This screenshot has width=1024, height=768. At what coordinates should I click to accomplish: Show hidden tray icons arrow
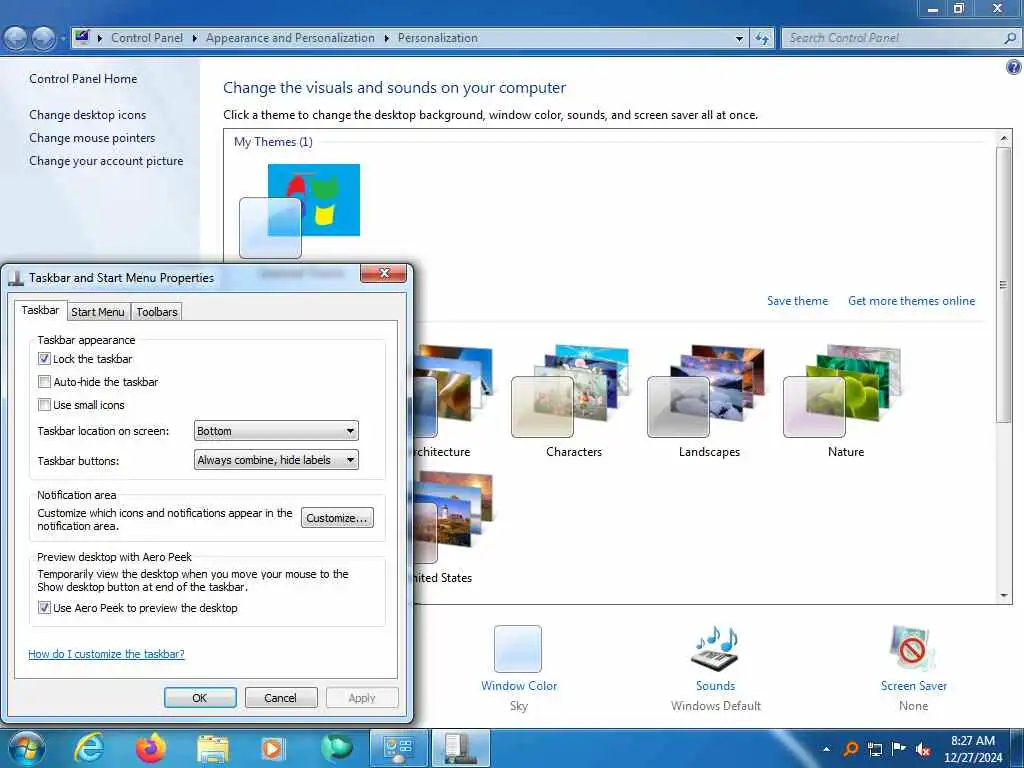(x=826, y=749)
